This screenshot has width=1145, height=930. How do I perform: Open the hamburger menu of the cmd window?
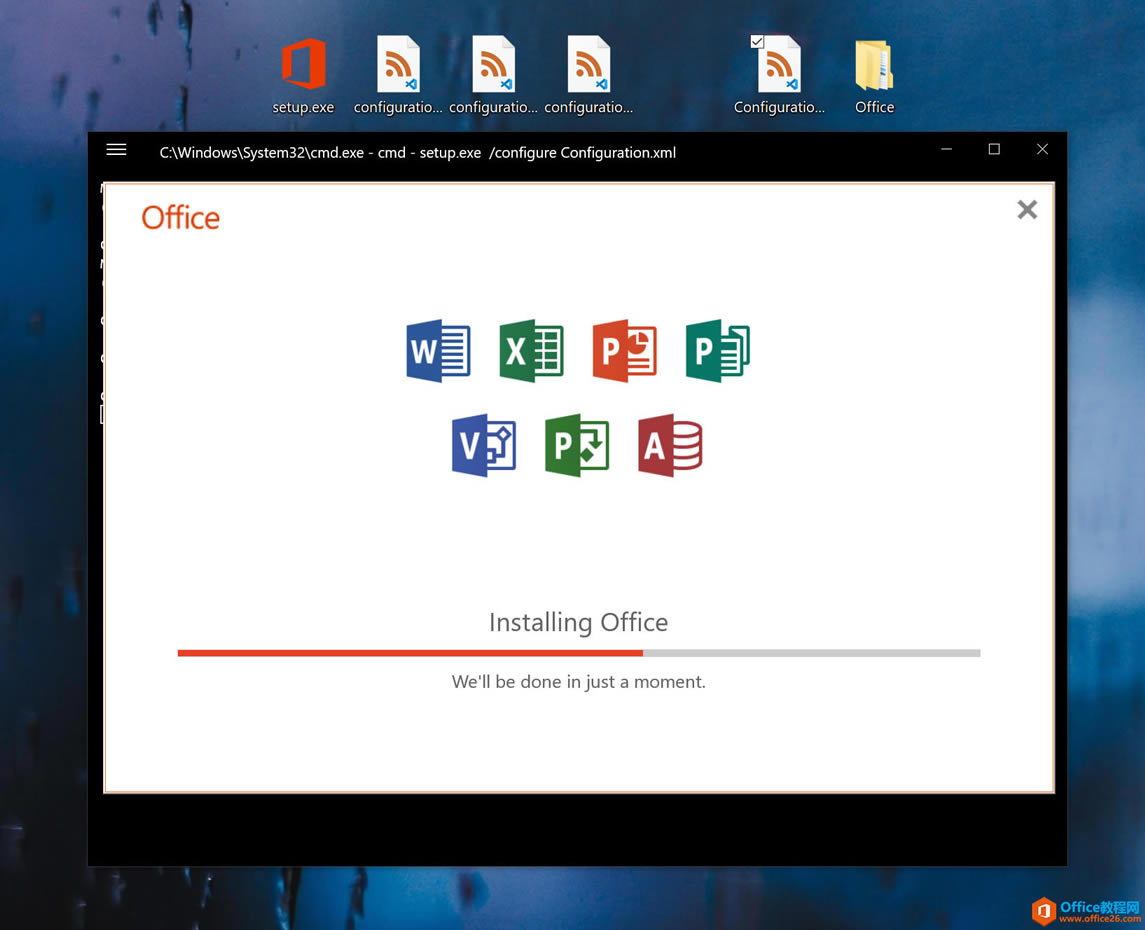(116, 149)
